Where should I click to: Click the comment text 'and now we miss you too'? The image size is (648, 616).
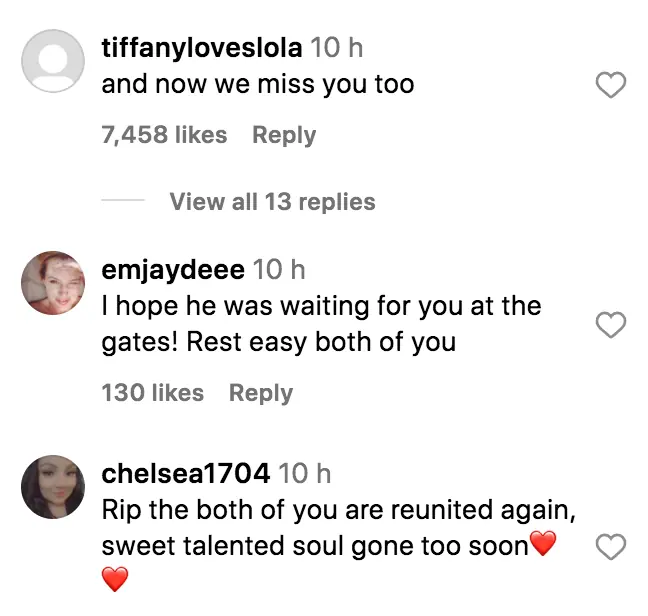click(x=258, y=85)
